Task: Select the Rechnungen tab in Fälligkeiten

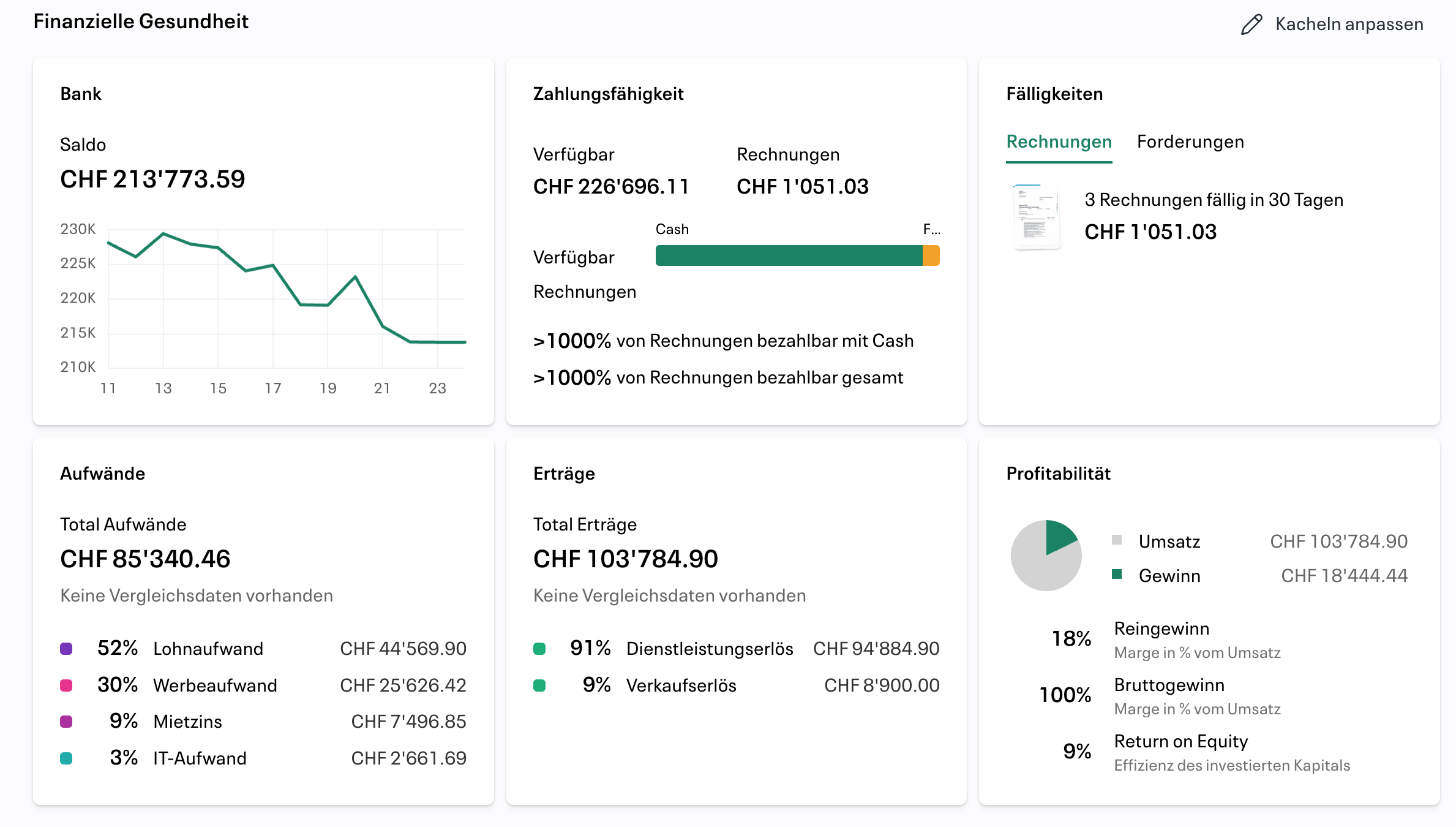Action: [1059, 142]
